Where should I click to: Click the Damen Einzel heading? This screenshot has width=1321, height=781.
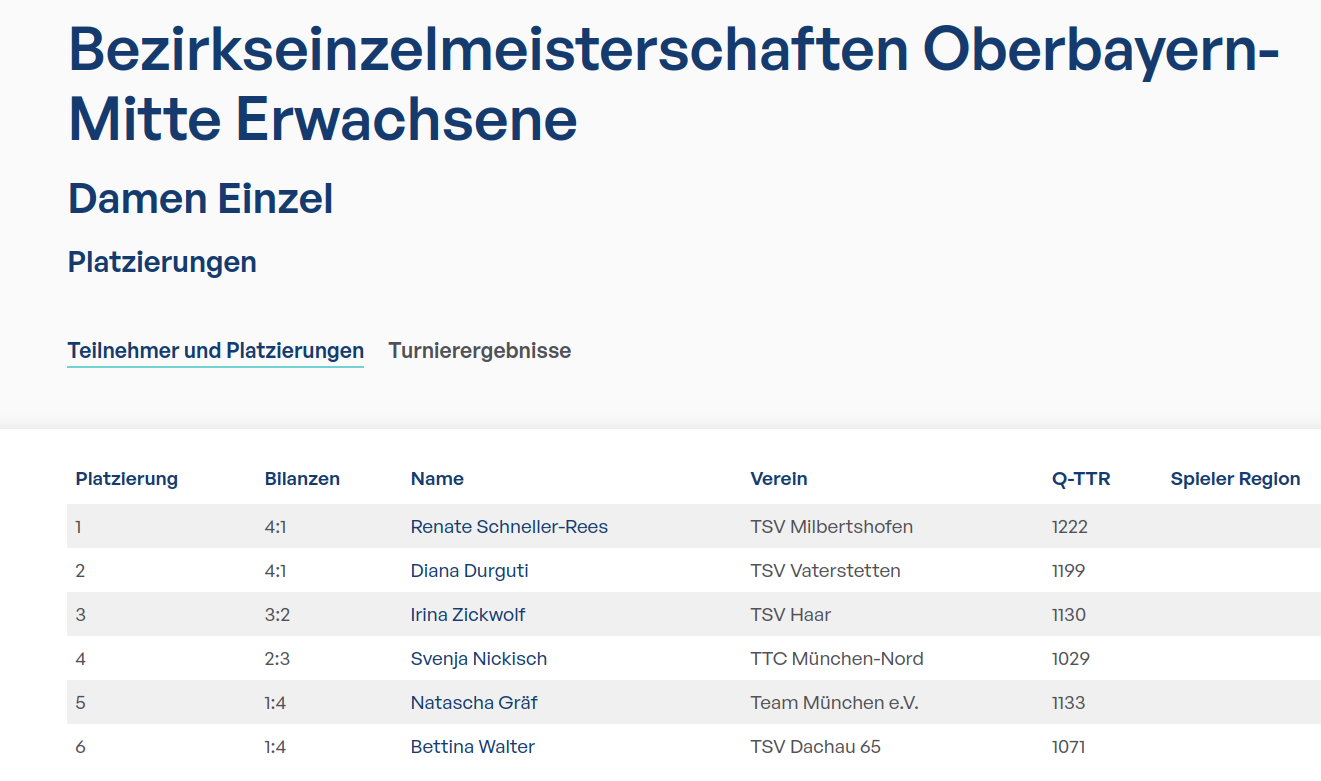point(200,199)
